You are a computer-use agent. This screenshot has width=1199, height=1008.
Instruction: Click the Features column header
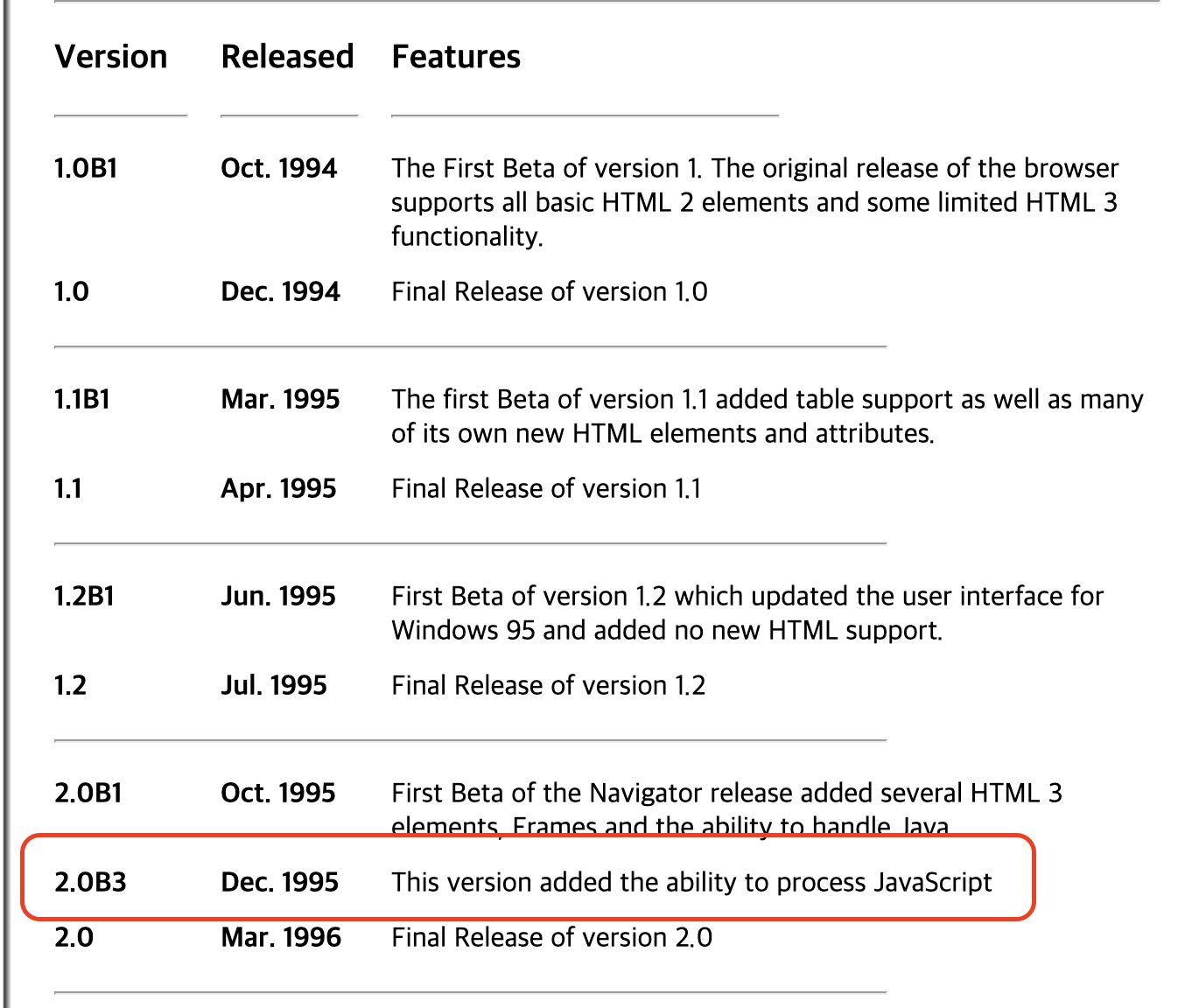coord(456,57)
